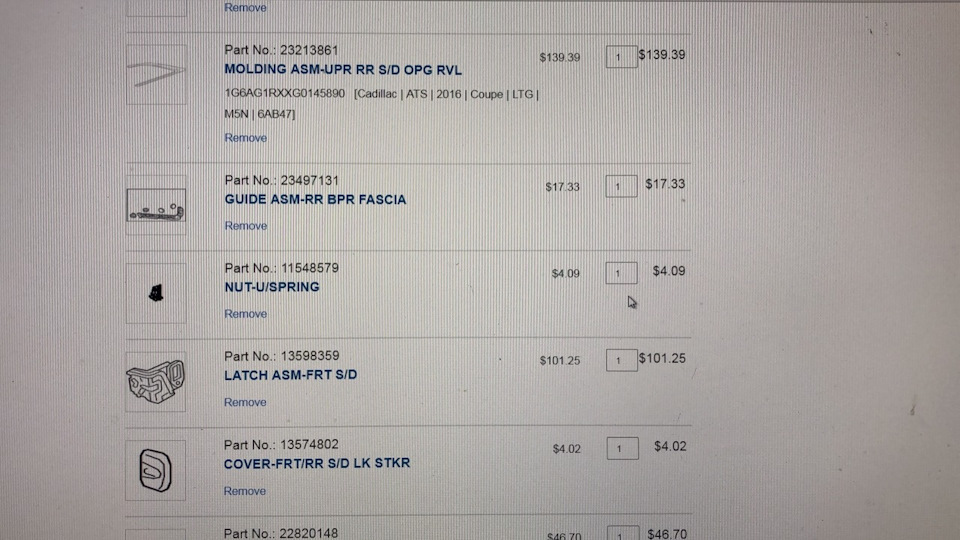Open the GUIDE ASM-RR BPR FASCIA thumbnail
The height and width of the screenshot is (540, 960).
coord(156,206)
